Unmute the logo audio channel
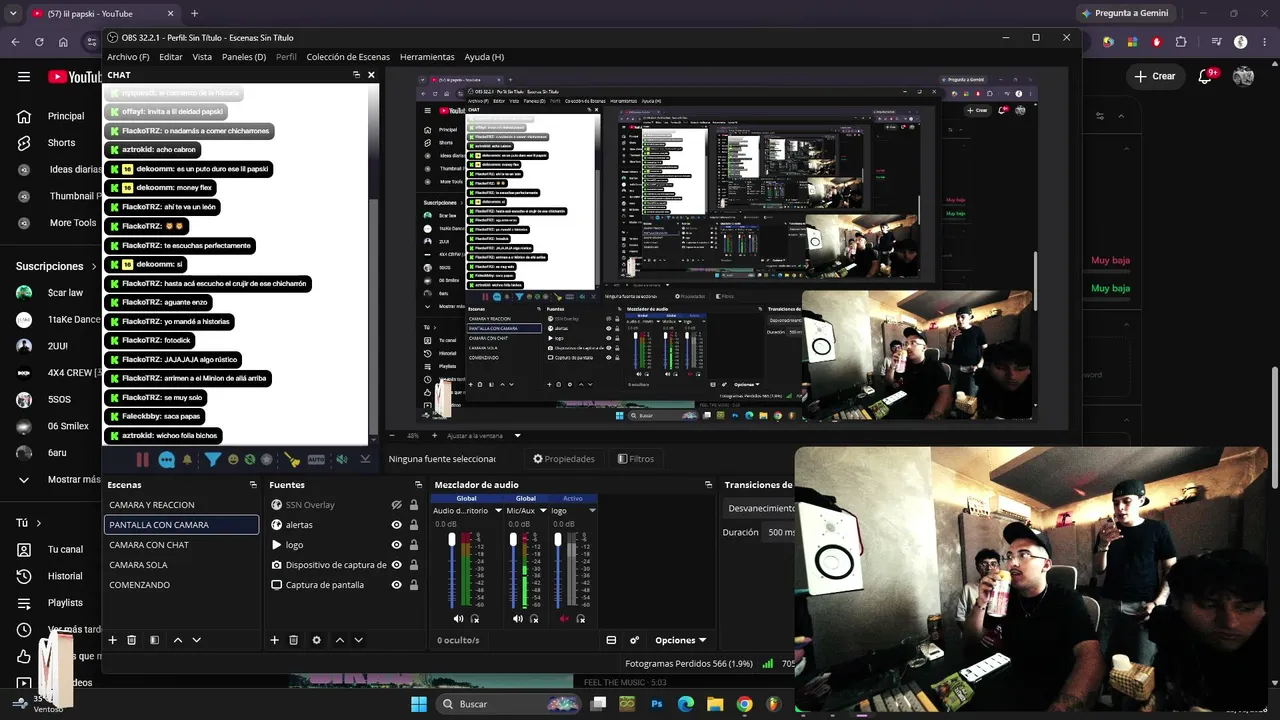The image size is (1280, 720). pos(565,619)
